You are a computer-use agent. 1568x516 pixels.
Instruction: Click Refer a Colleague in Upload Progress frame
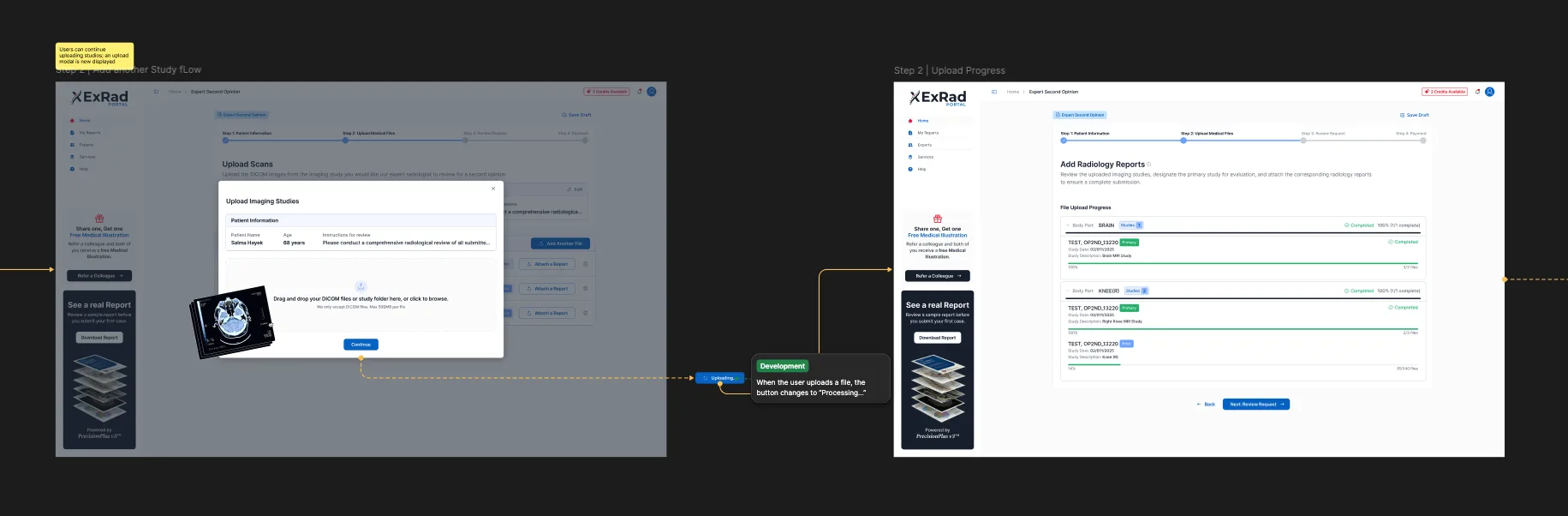point(938,276)
